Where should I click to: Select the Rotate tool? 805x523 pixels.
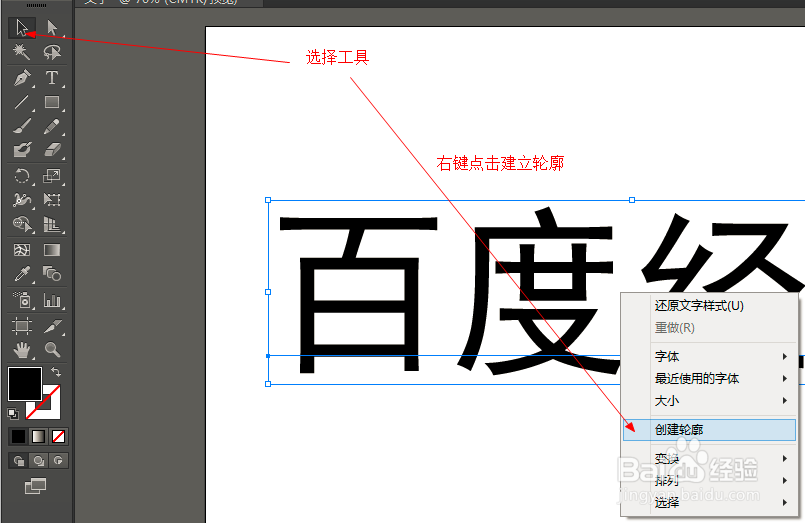pyautogui.click(x=22, y=176)
